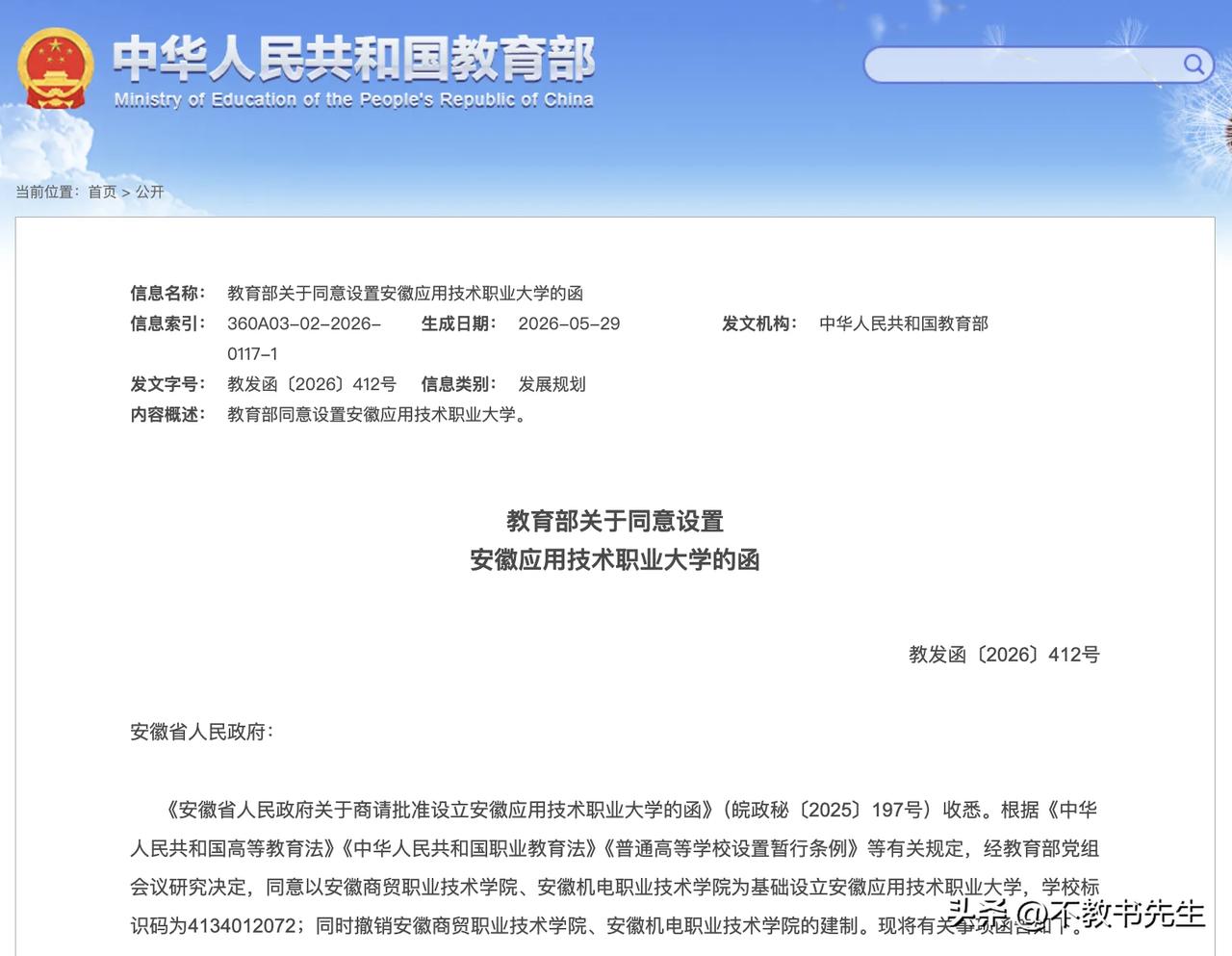Select body text 《普通高等学校设置暂行条例》
The width and height of the screenshot is (1232, 956).
tap(731, 848)
